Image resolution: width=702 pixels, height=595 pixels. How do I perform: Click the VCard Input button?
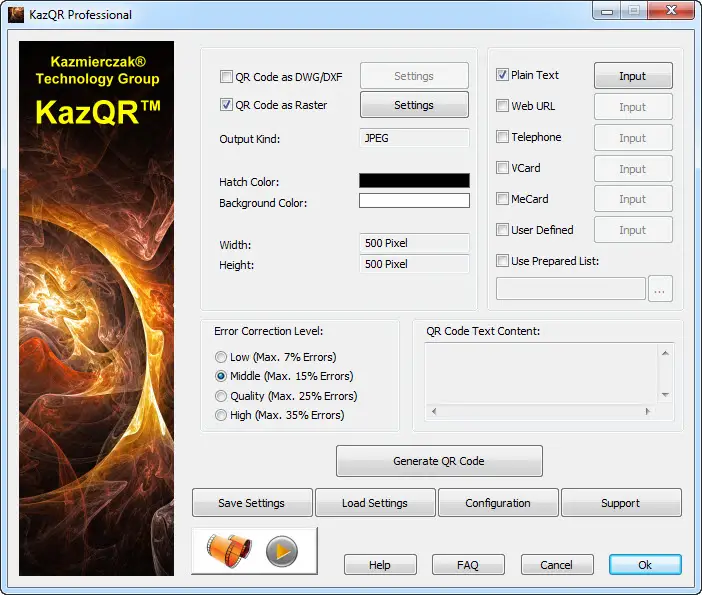tap(633, 168)
